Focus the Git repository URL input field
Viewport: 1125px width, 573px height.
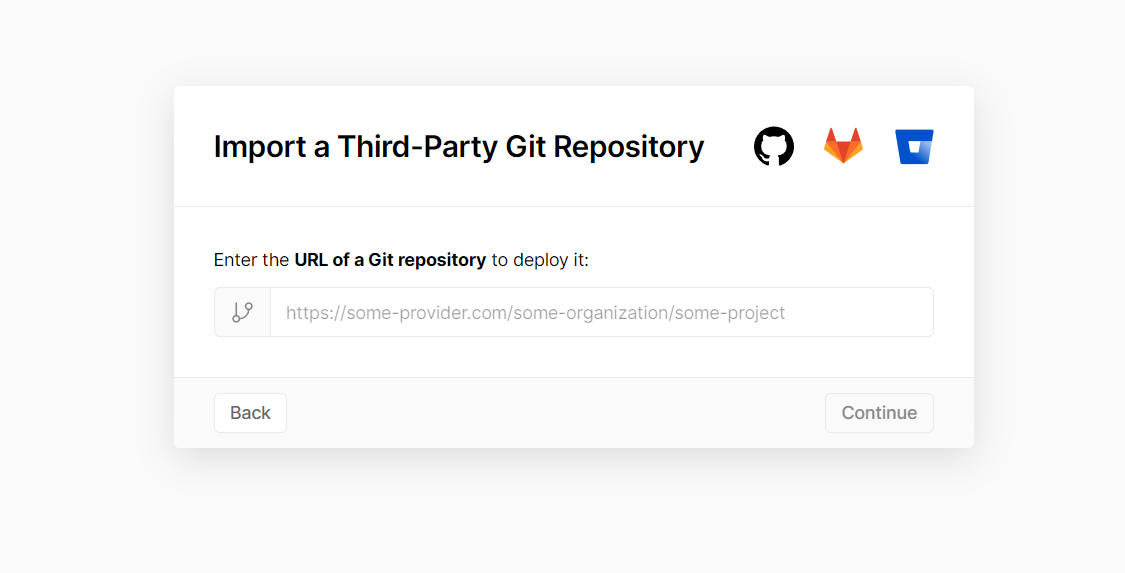point(600,312)
